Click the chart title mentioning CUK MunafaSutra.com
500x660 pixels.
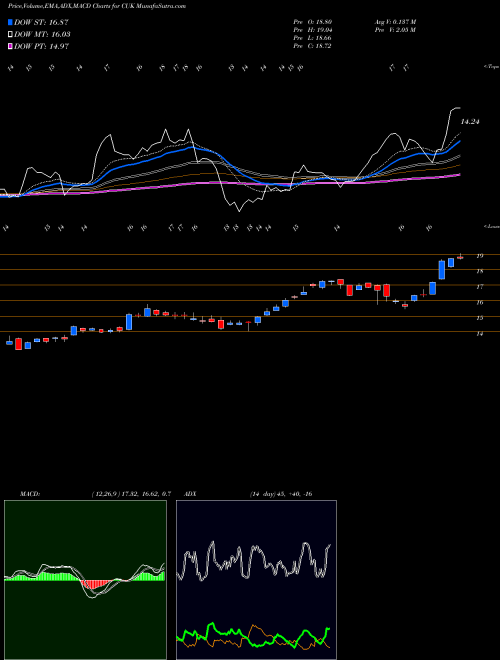[97, 6]
